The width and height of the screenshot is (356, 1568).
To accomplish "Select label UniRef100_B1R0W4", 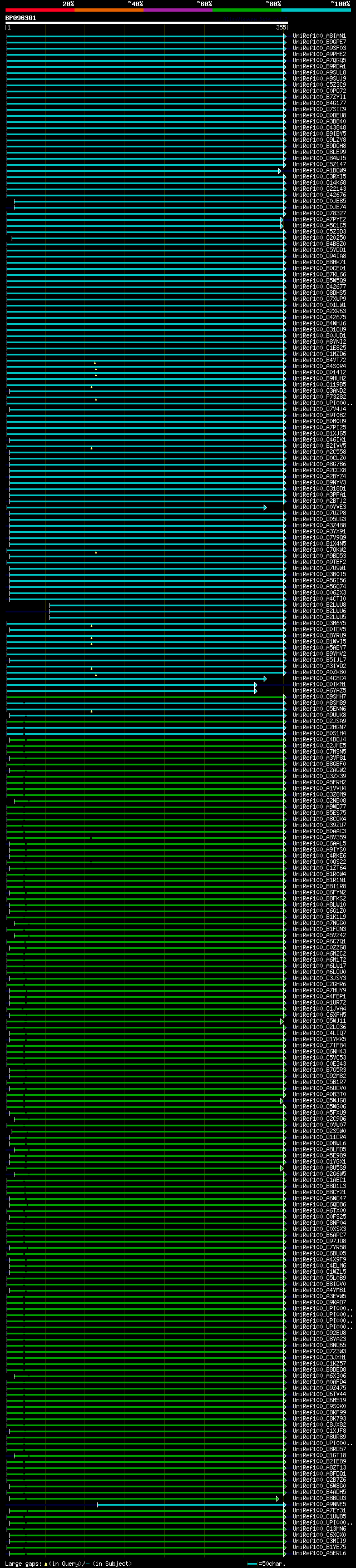I will (x=319, y=874).
